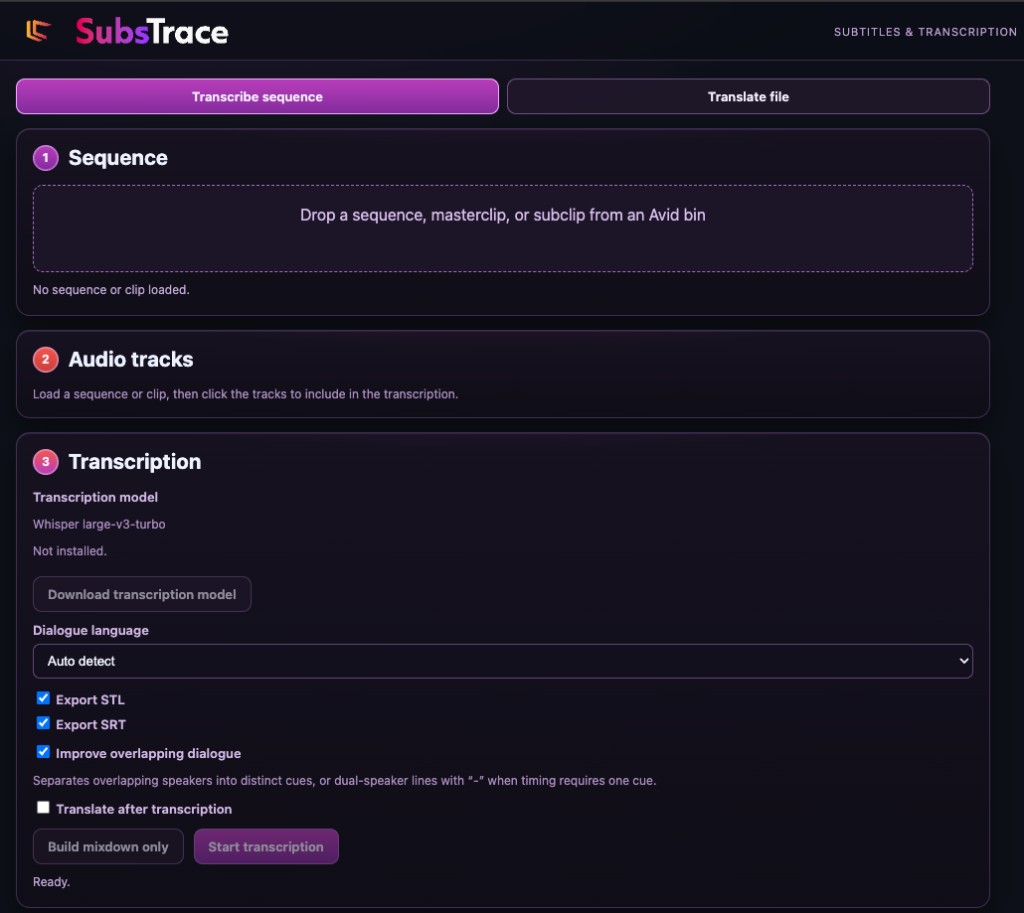Image resolution: width=1024 pixels, height=913 pixels.
Task: Click the Dialogue language label
Action: [91, 630]
